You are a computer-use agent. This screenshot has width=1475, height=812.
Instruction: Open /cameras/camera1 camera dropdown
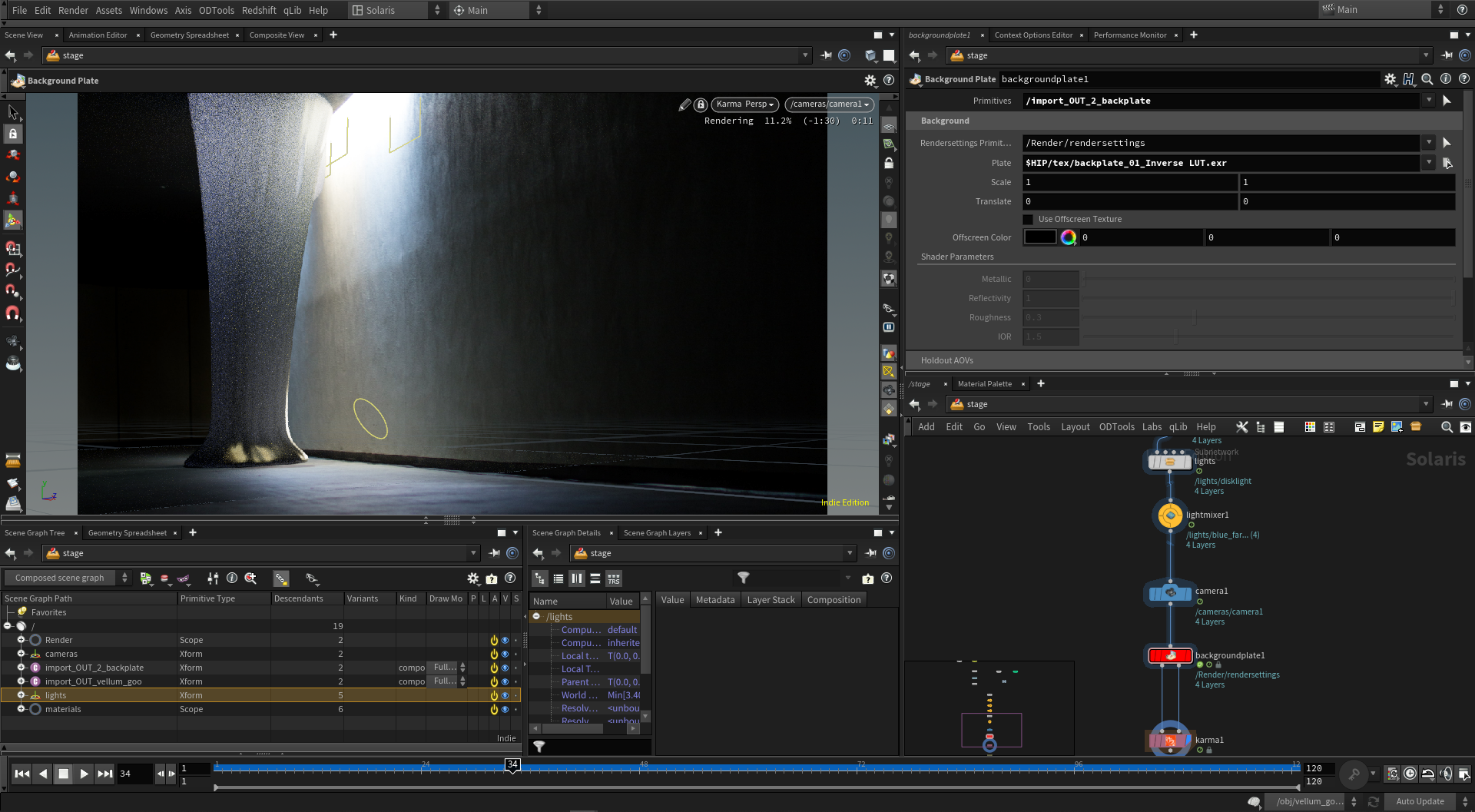click(829, 104)
